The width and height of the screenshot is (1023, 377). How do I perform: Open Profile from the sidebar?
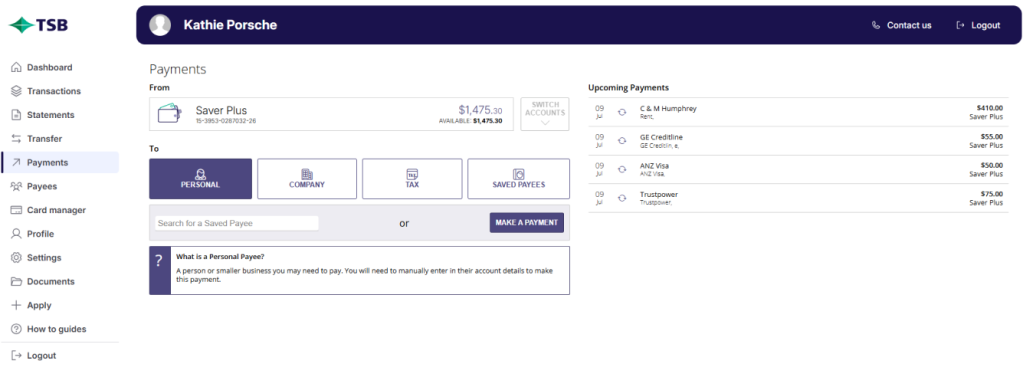60,234
